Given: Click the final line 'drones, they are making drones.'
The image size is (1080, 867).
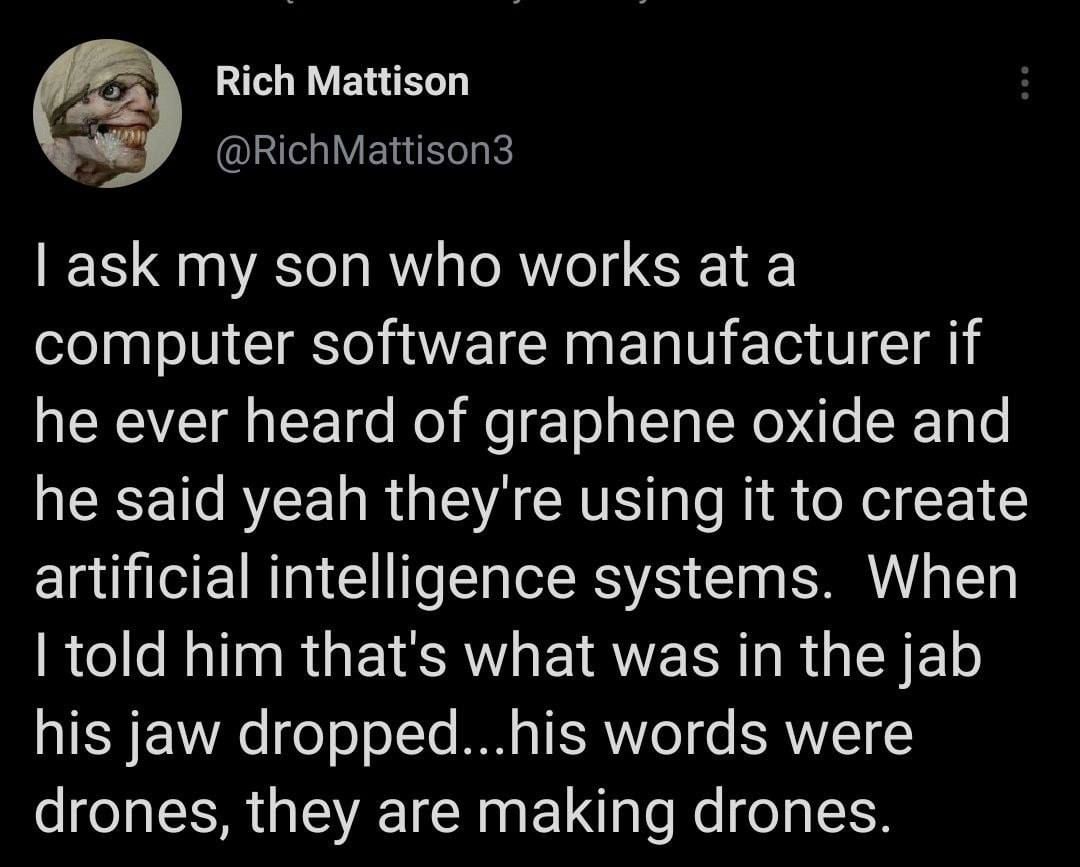Looking at the screenshot, I should 458,811.
